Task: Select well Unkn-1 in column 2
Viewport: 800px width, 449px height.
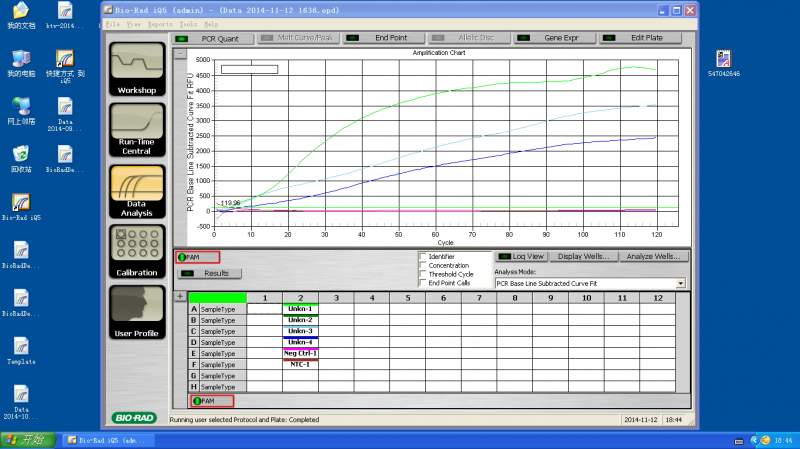Action: 300,309
